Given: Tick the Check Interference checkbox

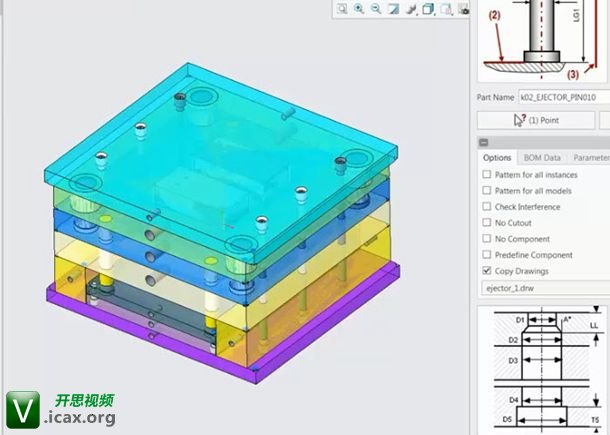Looking at the screenshot, I should coord(487,207).
